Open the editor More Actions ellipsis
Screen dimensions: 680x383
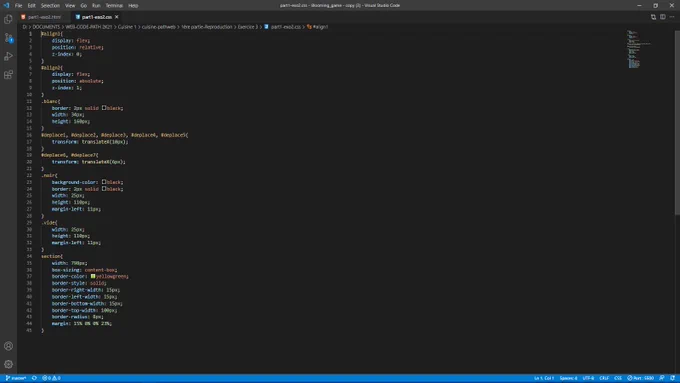672,17
